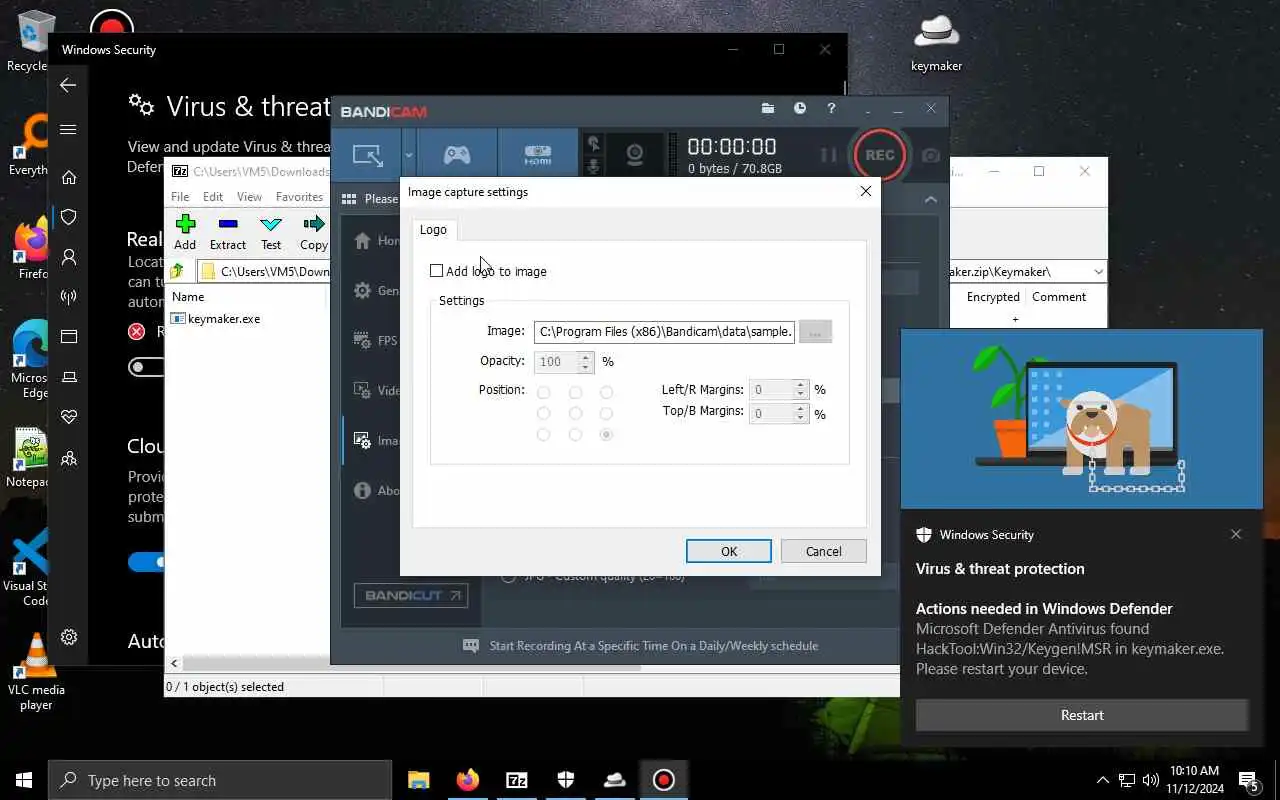Open the 7-Zip Edit menu

coord(213,197)
